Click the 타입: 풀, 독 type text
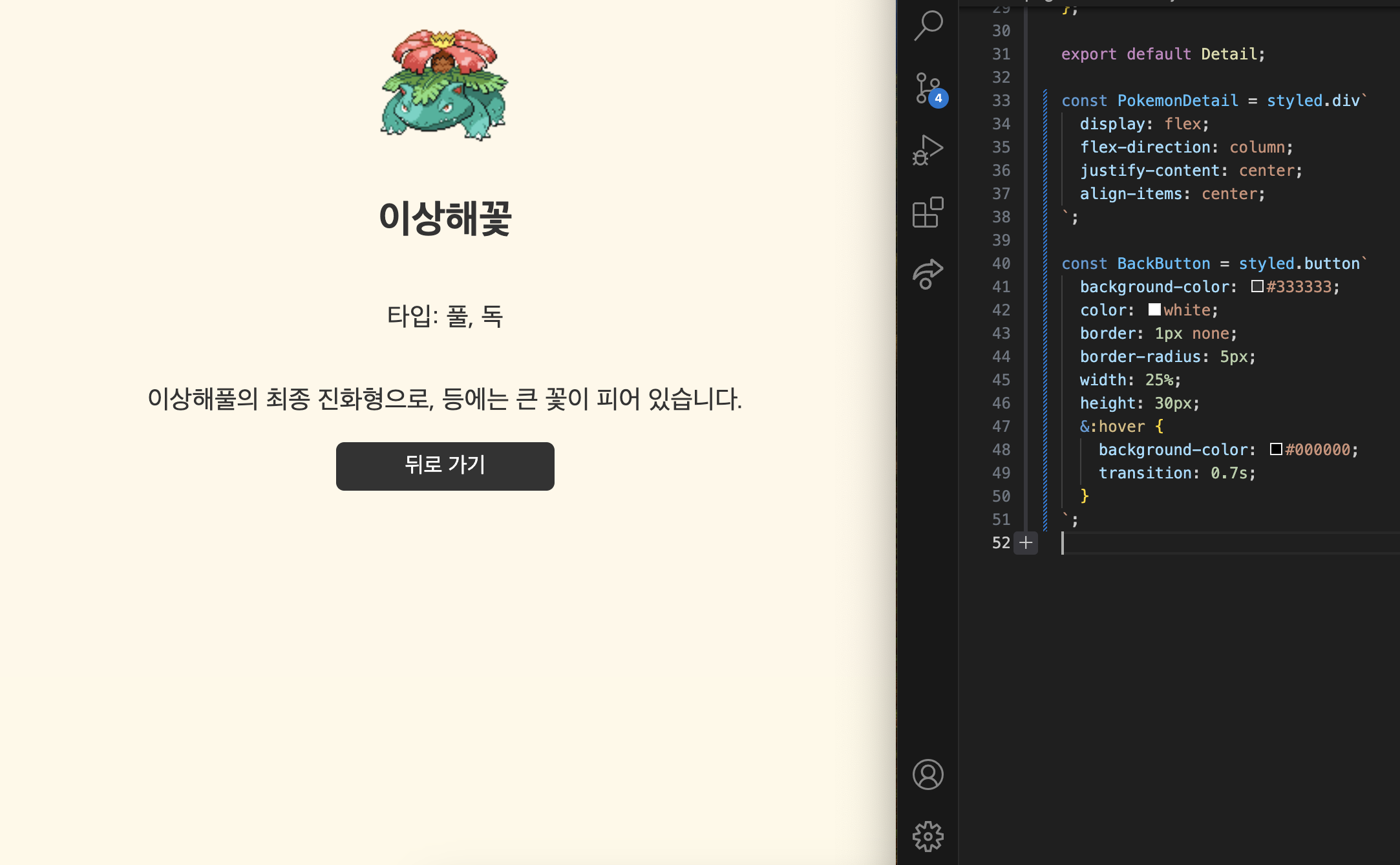 click(445, 316)
